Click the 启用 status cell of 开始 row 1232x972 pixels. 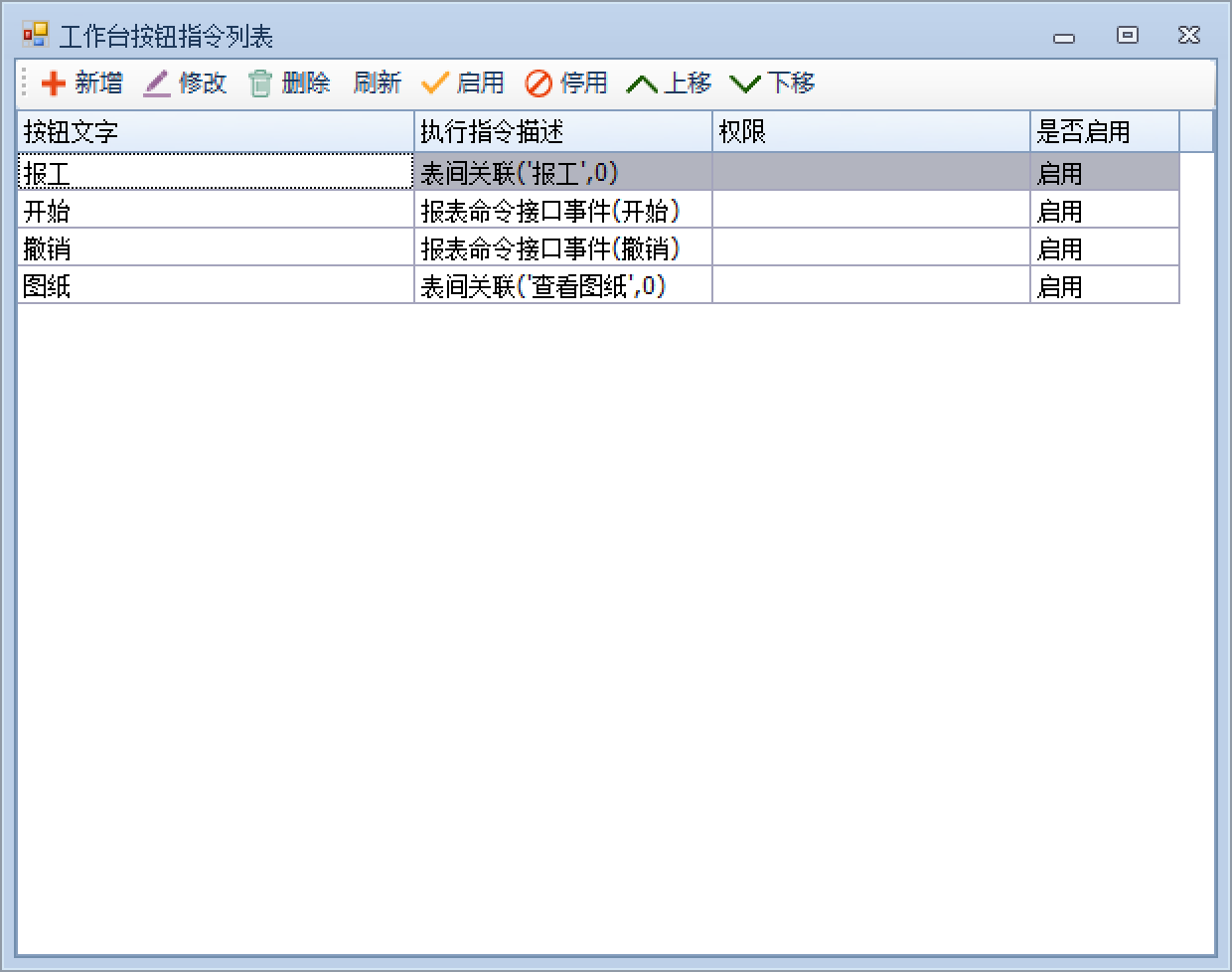[x=1103, y=211]
